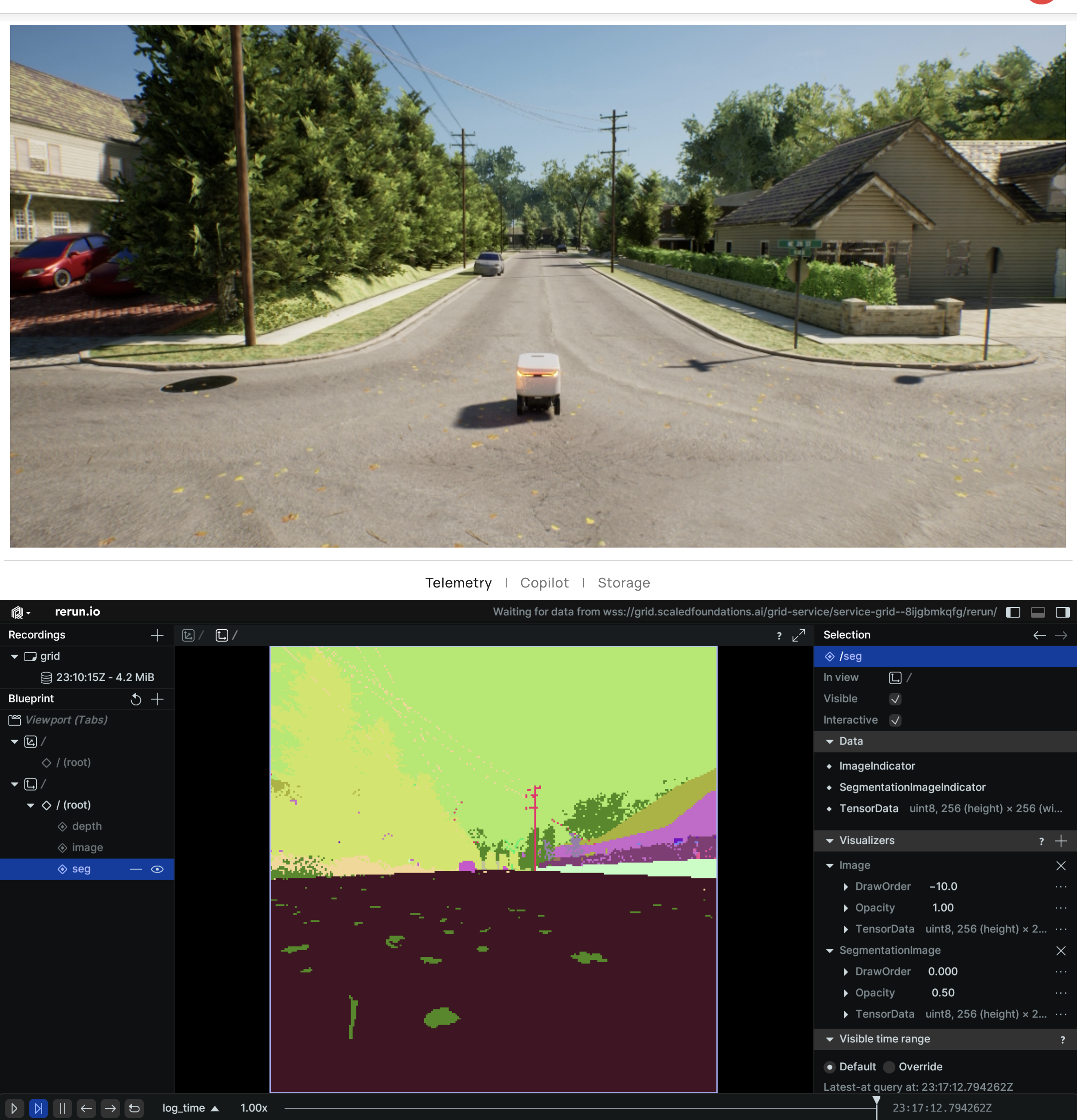Enable follow mode playback button
The width and height of the screenshot is (1077, 1120).
(x=38, y=1108)
